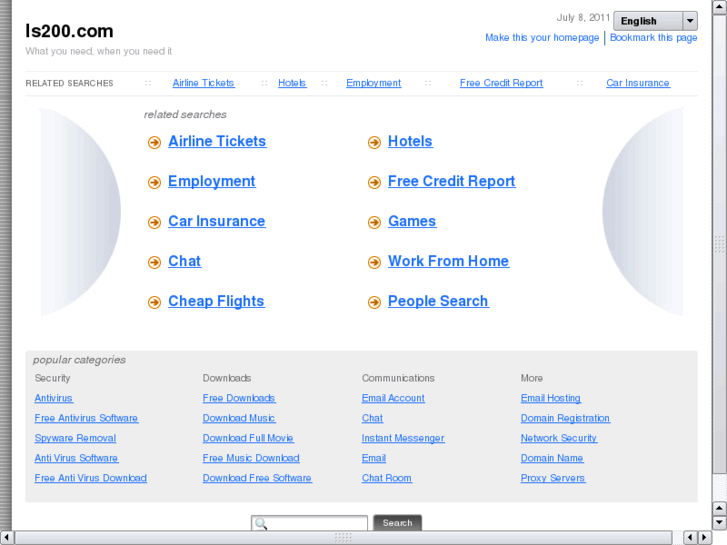The height and width of the screenshot is (545, 727).
Task: Open the Email Account link
Action: point(393,398)
